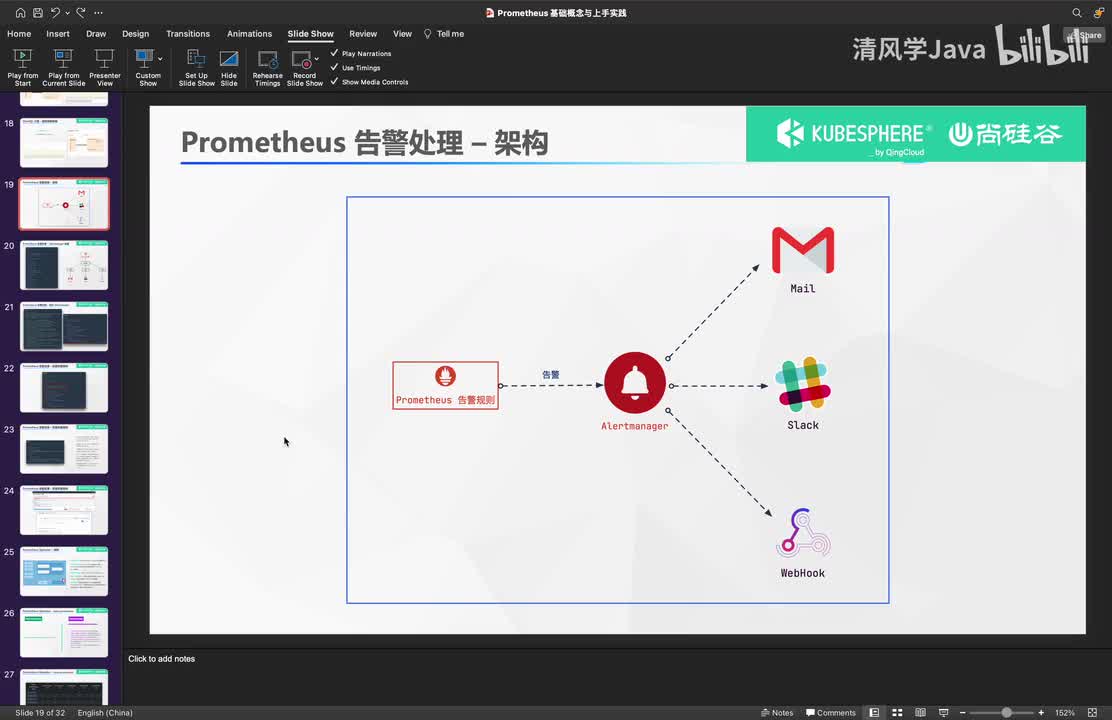The image size is (1112, 720).
Task: Zoom out with minus button
Action: coord(962,713)
